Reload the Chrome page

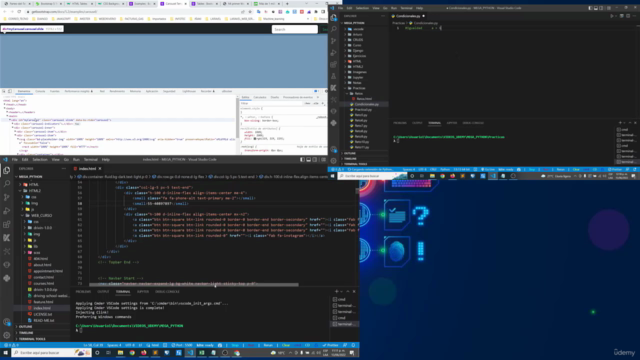click(20, 12)
